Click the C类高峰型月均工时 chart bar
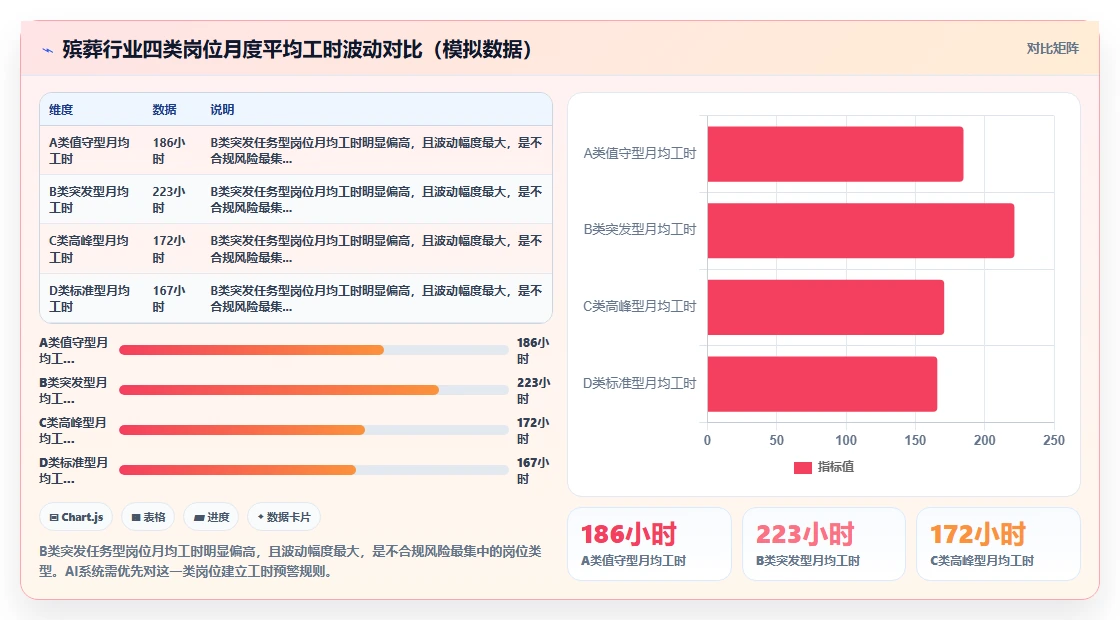The image size is (1120, 620). tap(826, 307)
